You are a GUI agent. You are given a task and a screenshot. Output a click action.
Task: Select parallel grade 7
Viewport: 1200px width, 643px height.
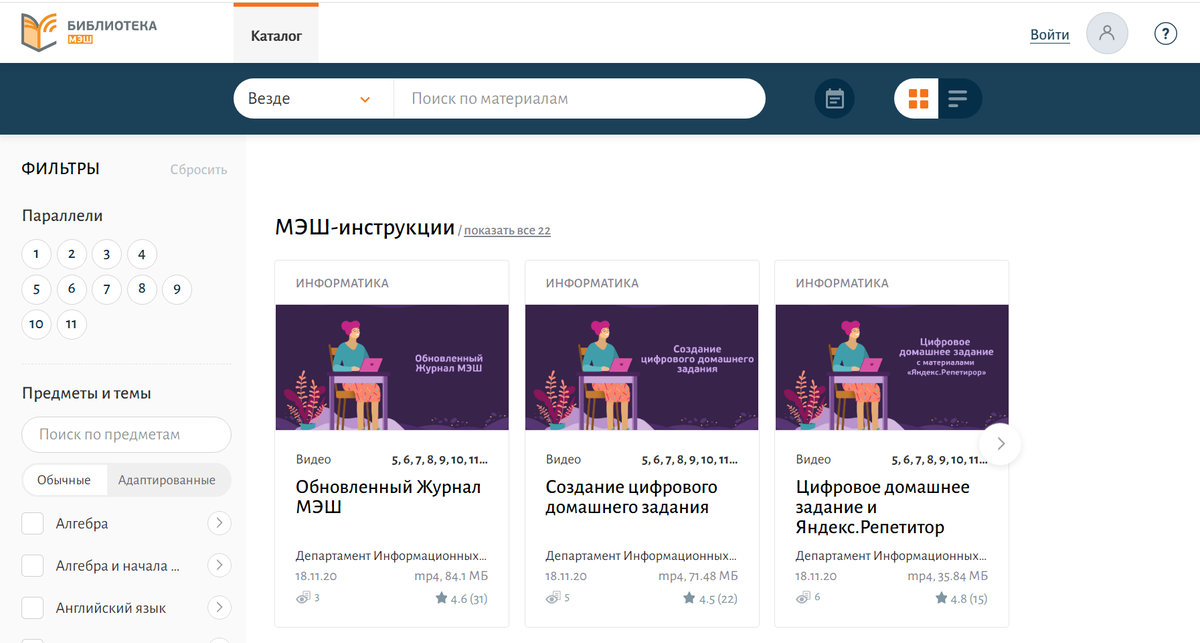(x=107, y=289)
